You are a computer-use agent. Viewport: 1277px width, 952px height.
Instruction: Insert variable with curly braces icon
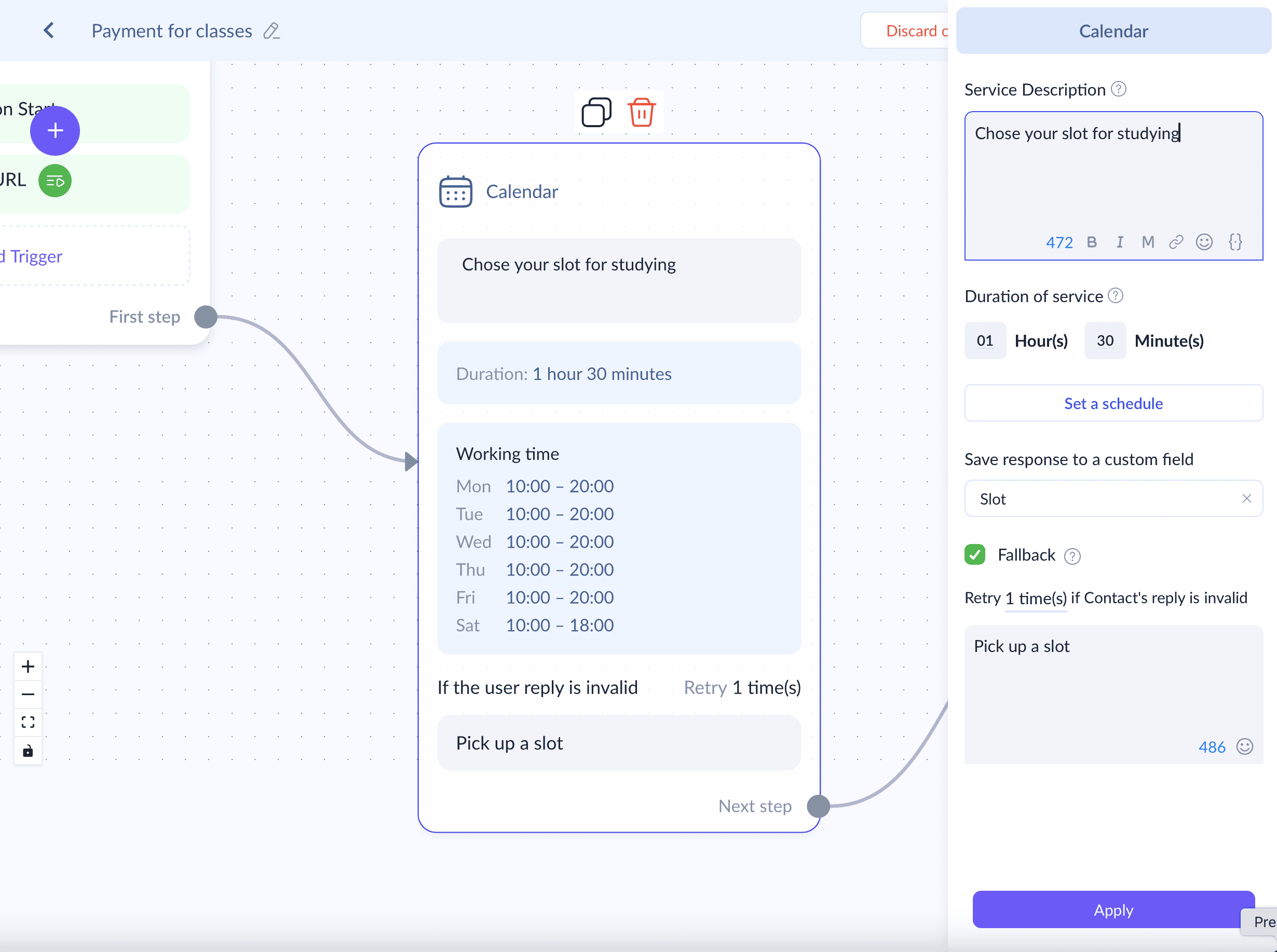(x=1235, y=242)
